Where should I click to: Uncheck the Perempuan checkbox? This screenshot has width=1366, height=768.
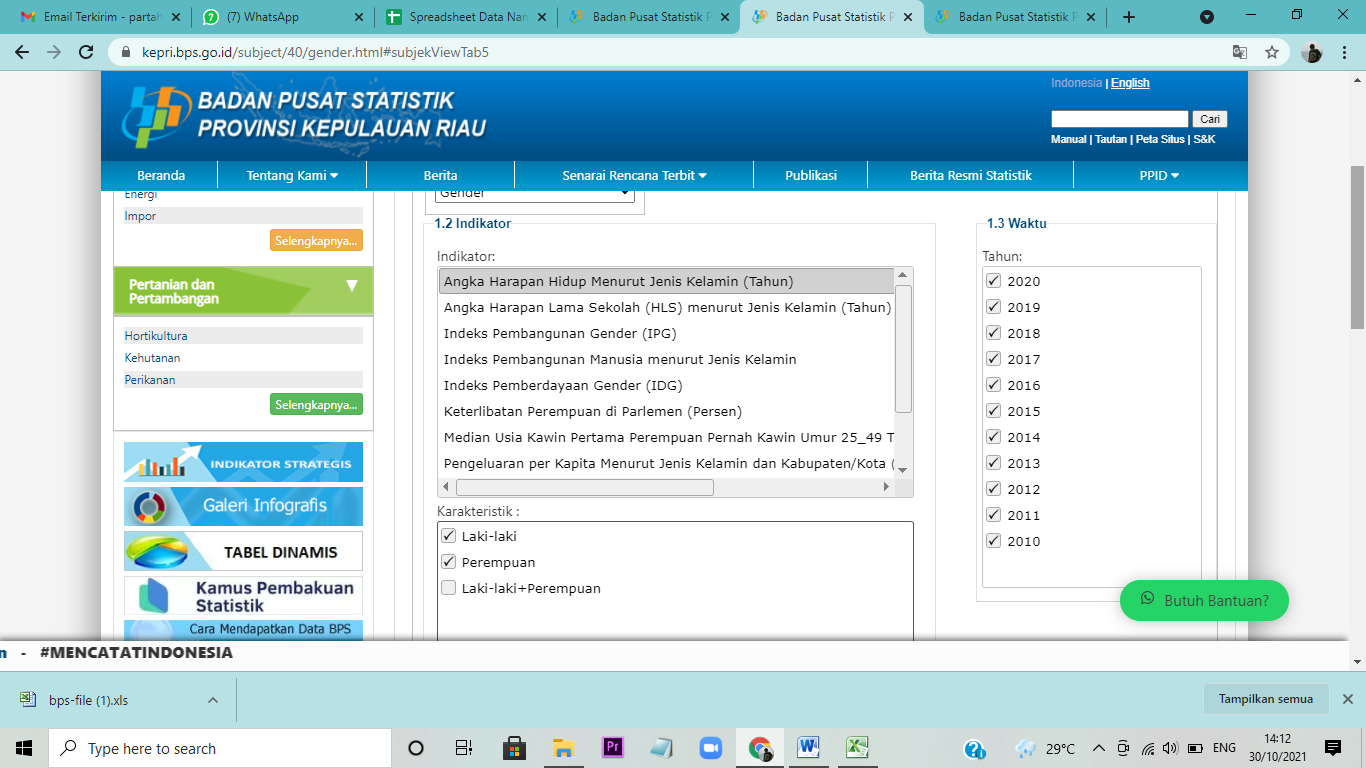click(448, 562)
